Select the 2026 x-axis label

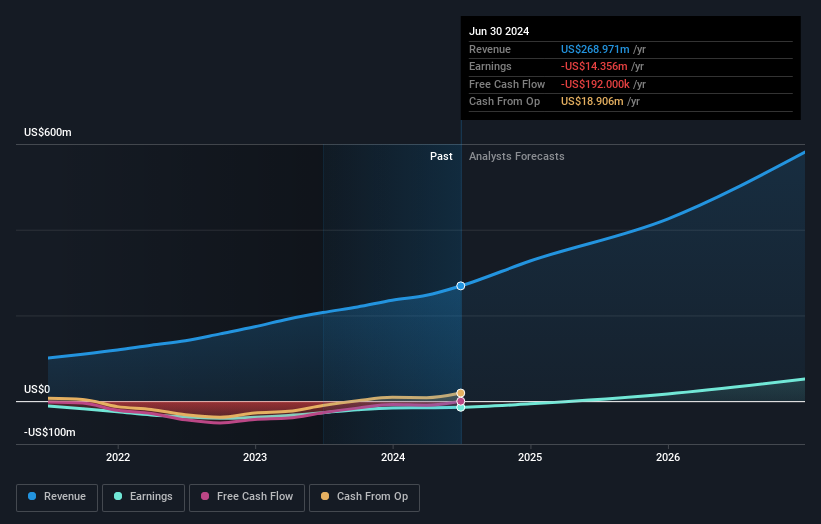tap(668, 457)
